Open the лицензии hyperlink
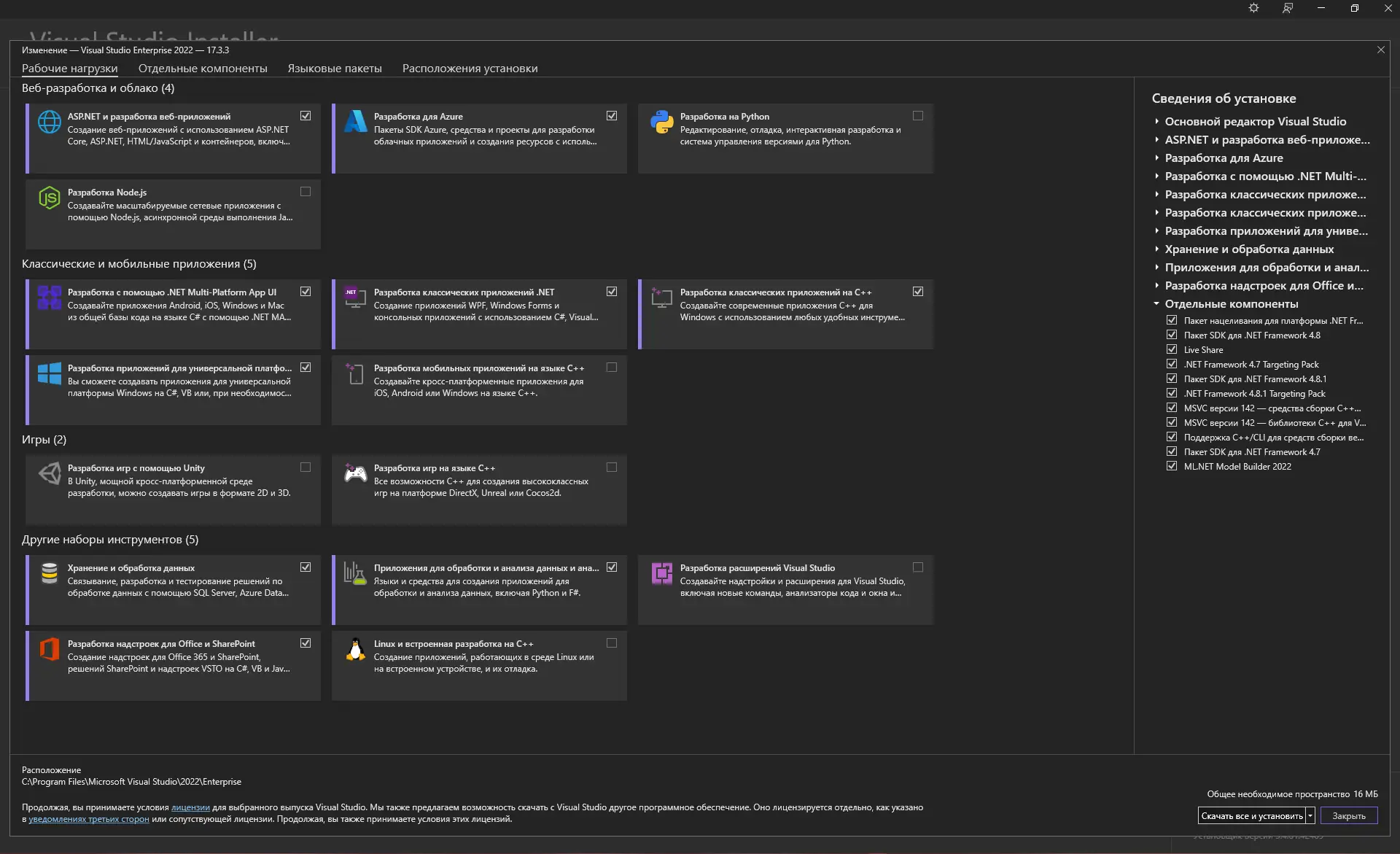The image size is (1400, 854). [x=190, y=807]
